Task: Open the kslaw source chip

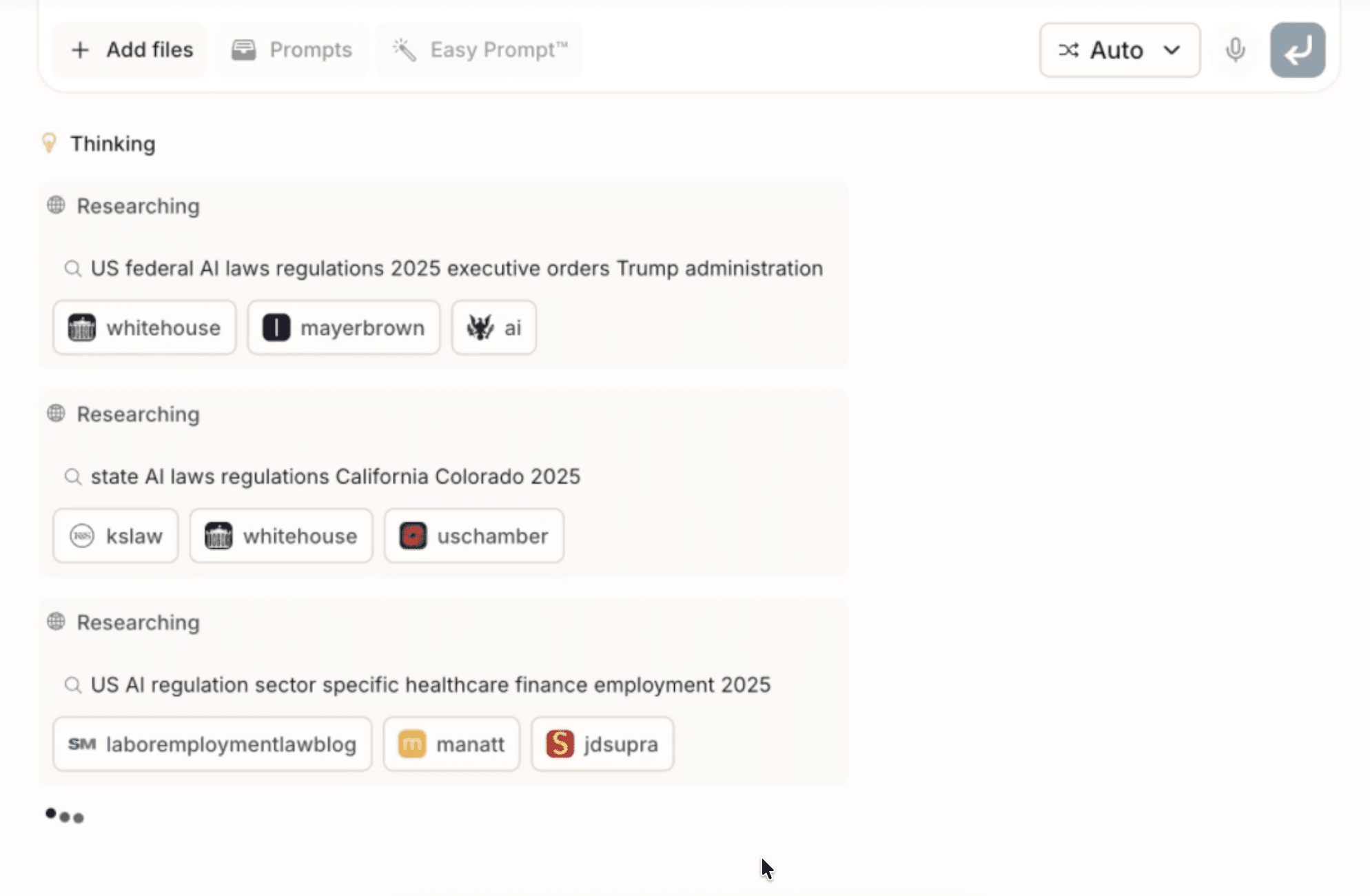Action: tap(116, 536)
